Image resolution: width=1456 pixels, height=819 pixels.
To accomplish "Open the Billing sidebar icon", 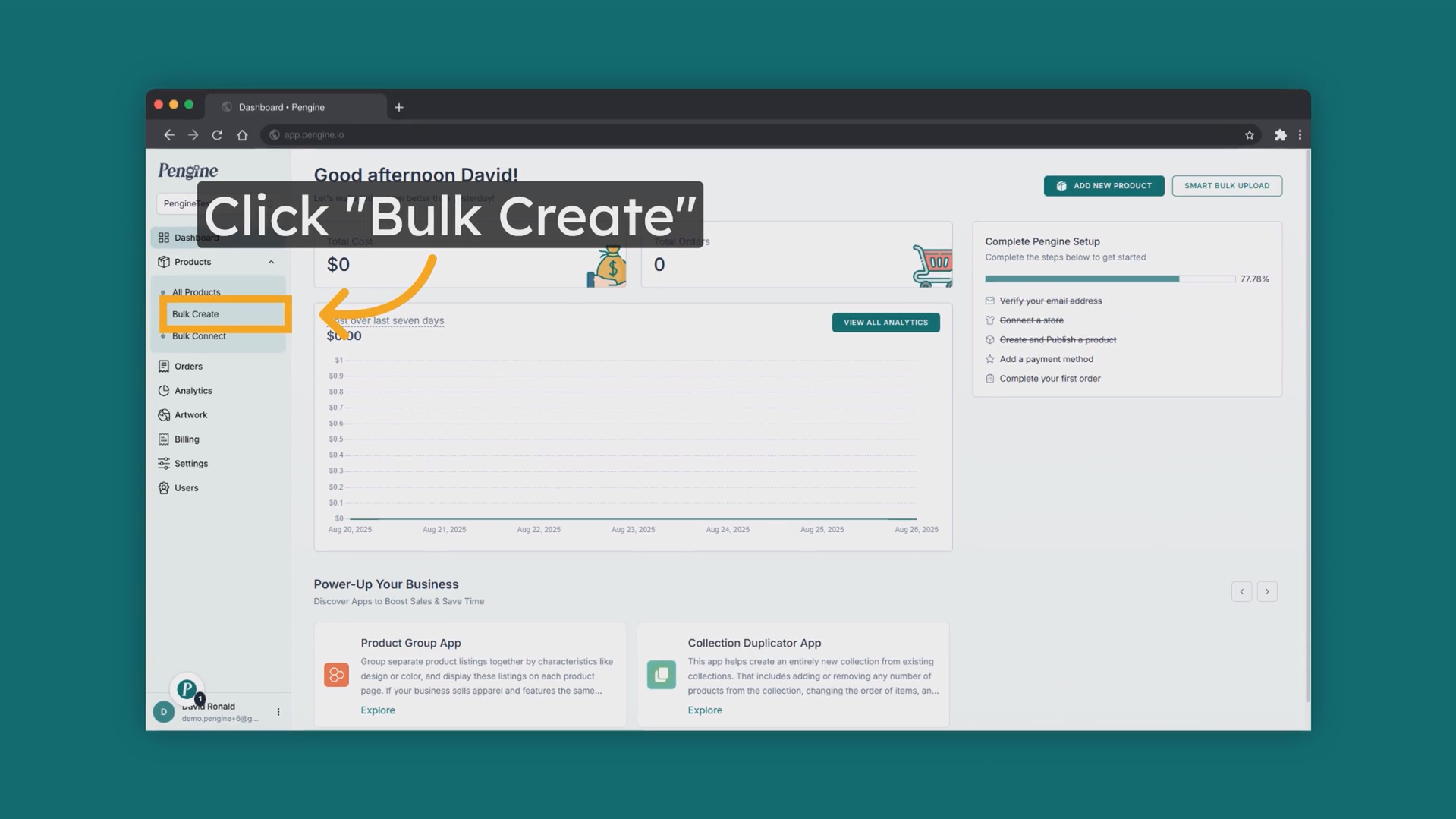I will pos(164,439).
